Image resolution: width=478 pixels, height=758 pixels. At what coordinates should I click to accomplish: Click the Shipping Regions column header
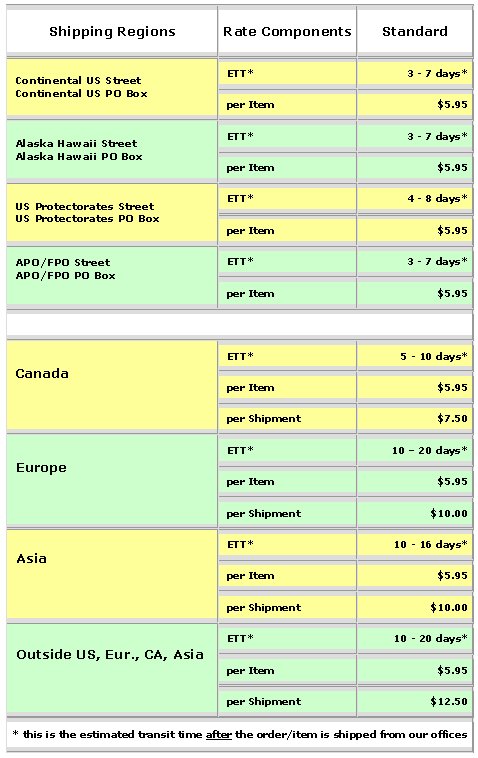click(112, 32)
